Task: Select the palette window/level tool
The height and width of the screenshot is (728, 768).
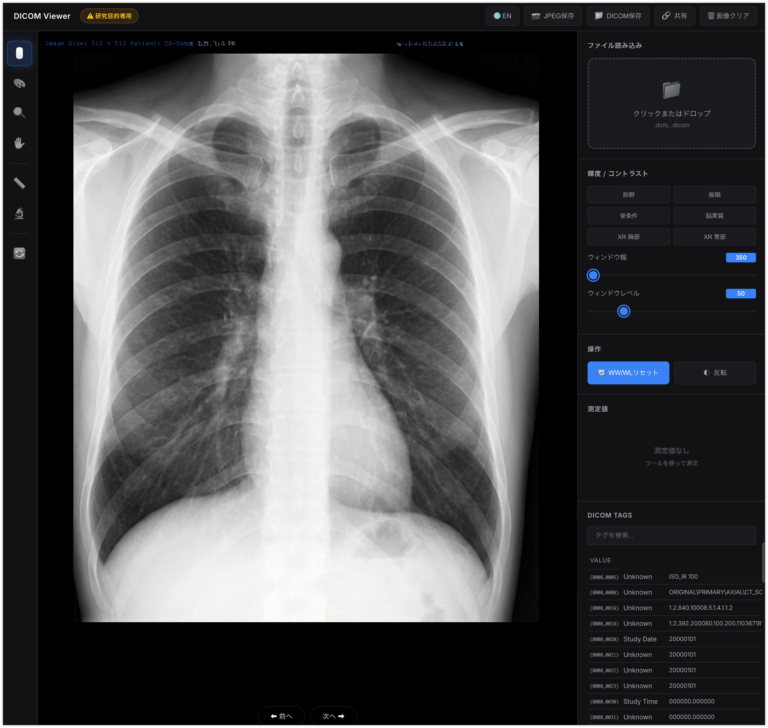Action: tap(19, 83)
